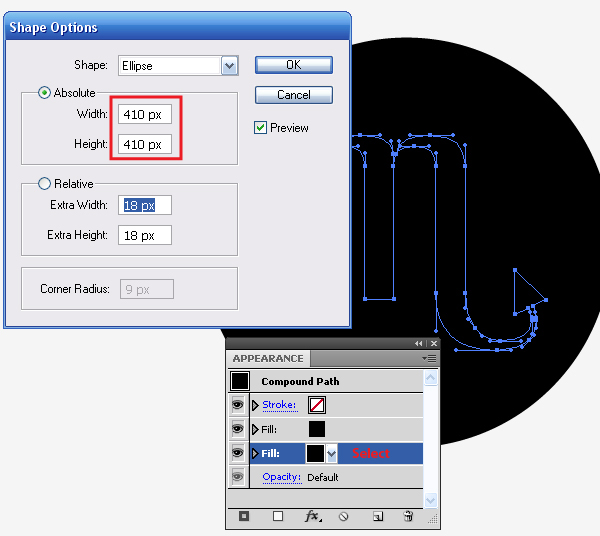
Task: Click the first Fill black swatch
Action: click(317, 429)
